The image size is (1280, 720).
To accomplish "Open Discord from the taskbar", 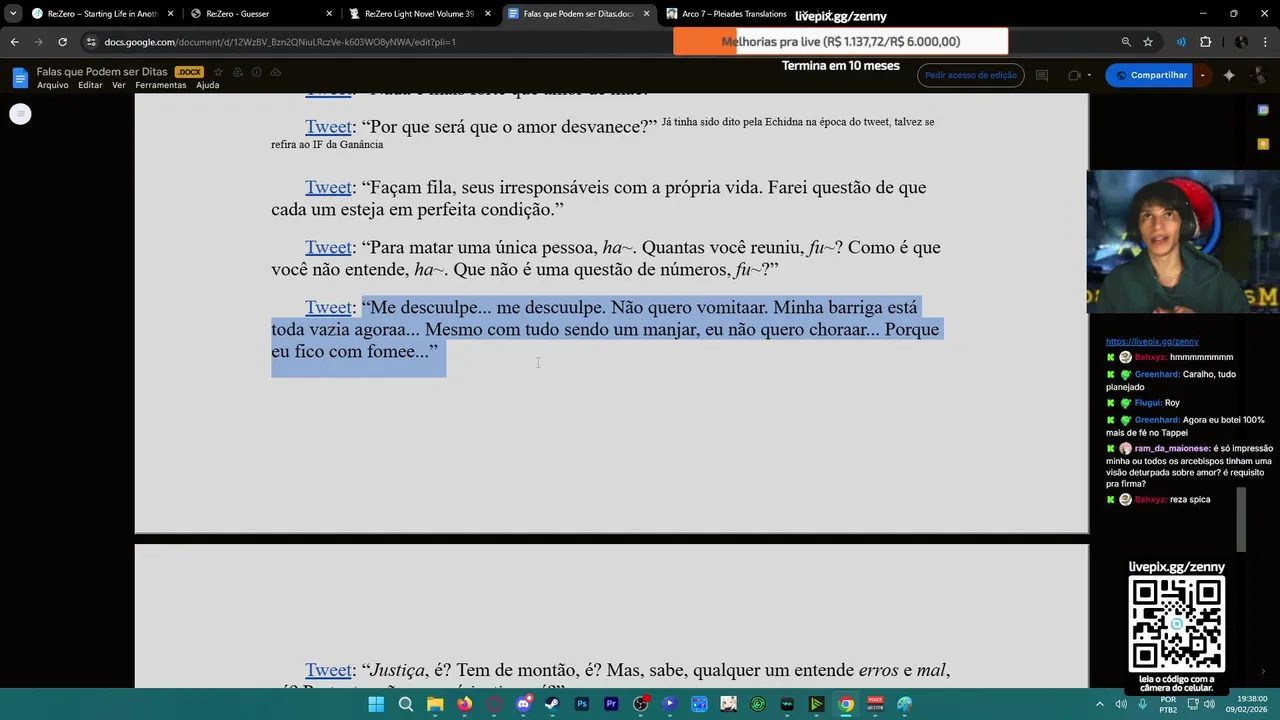I will pyautogui.click(x=523, y=704).
